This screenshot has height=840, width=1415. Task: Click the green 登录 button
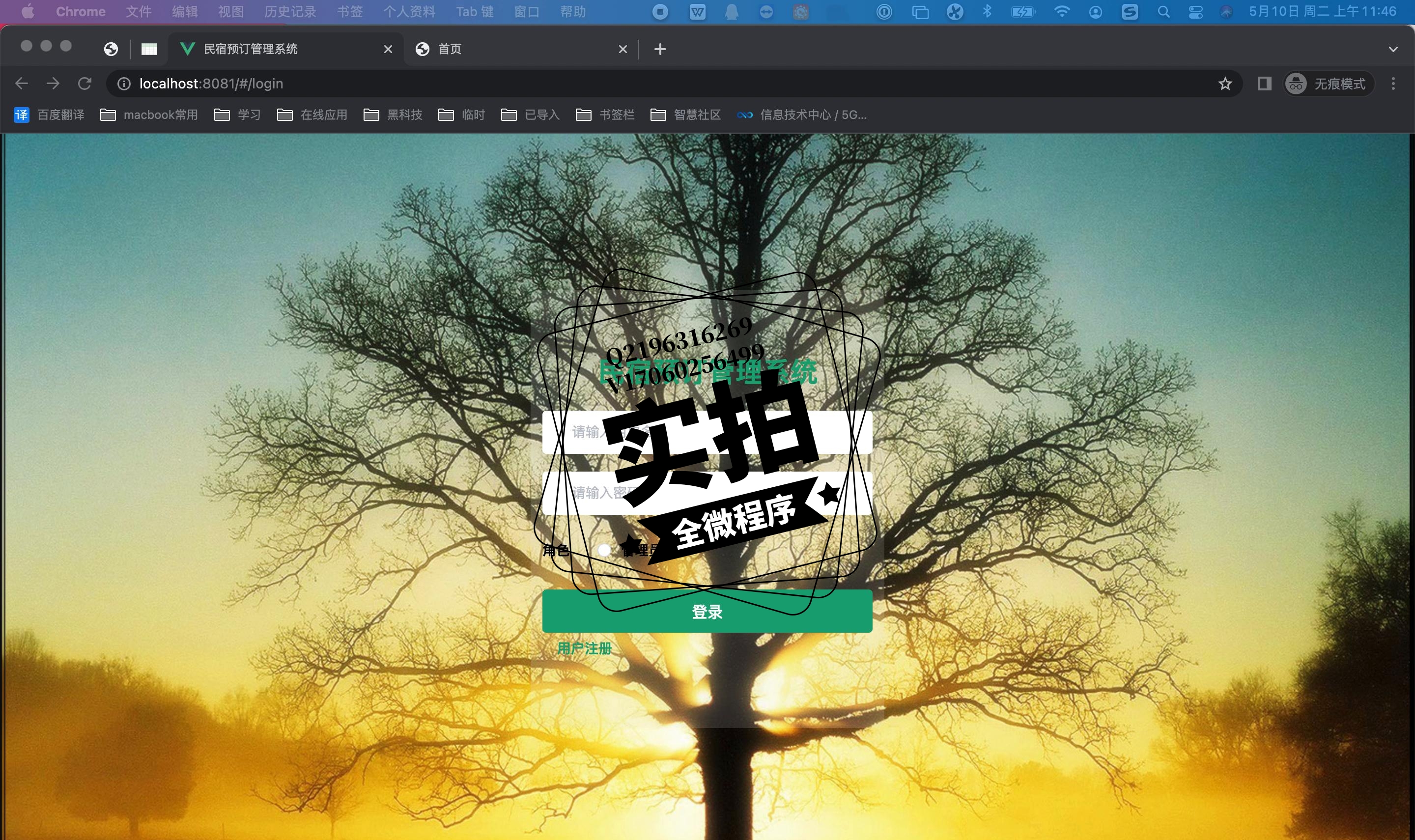[x=707, y=611]
